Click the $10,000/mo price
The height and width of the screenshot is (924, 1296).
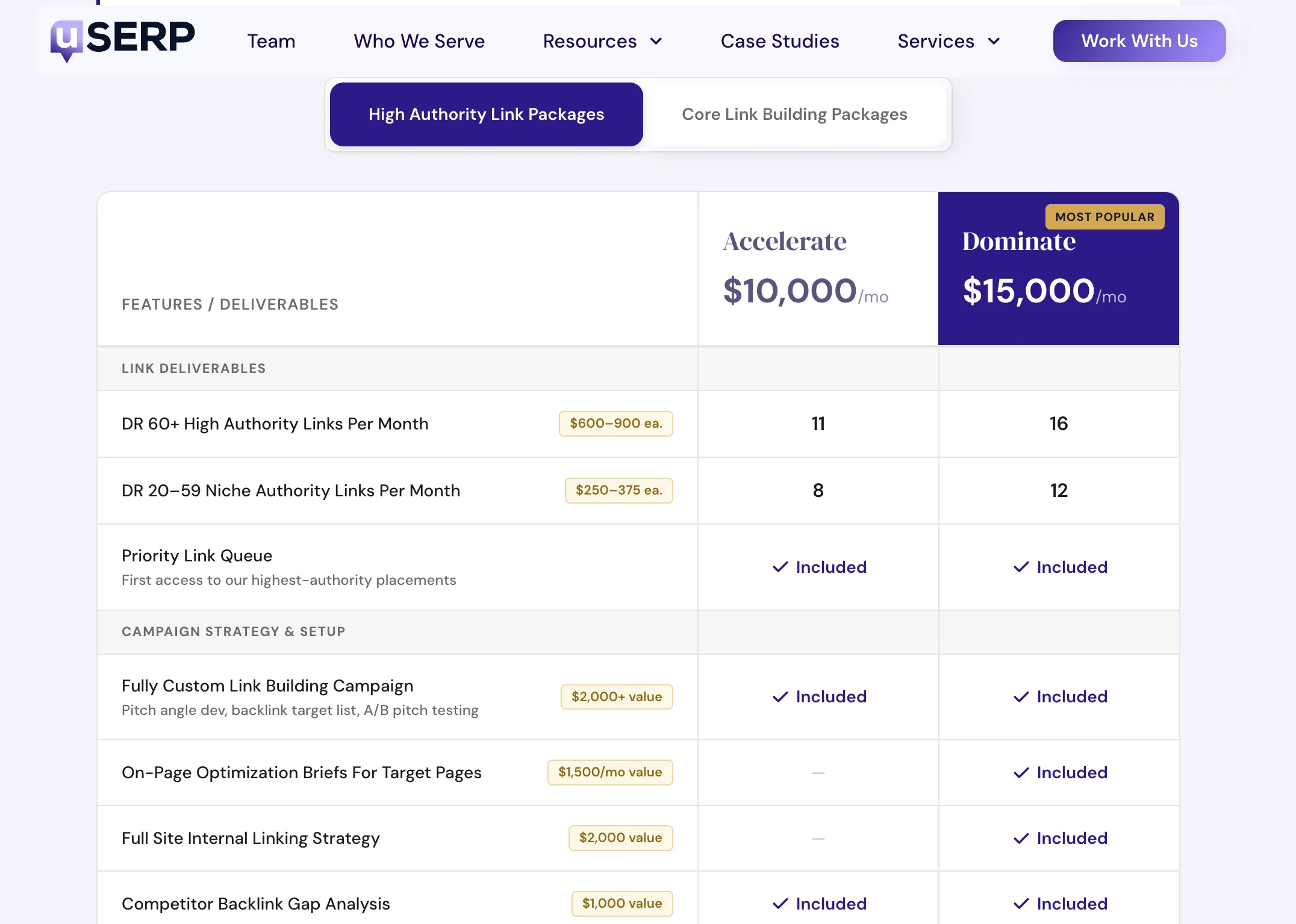[x=806, y=291]
